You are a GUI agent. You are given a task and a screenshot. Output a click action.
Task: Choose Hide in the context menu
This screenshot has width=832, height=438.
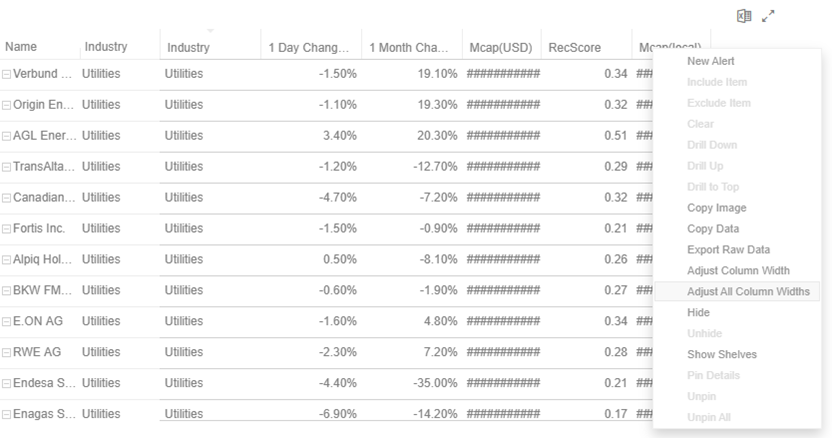[698, 313]
